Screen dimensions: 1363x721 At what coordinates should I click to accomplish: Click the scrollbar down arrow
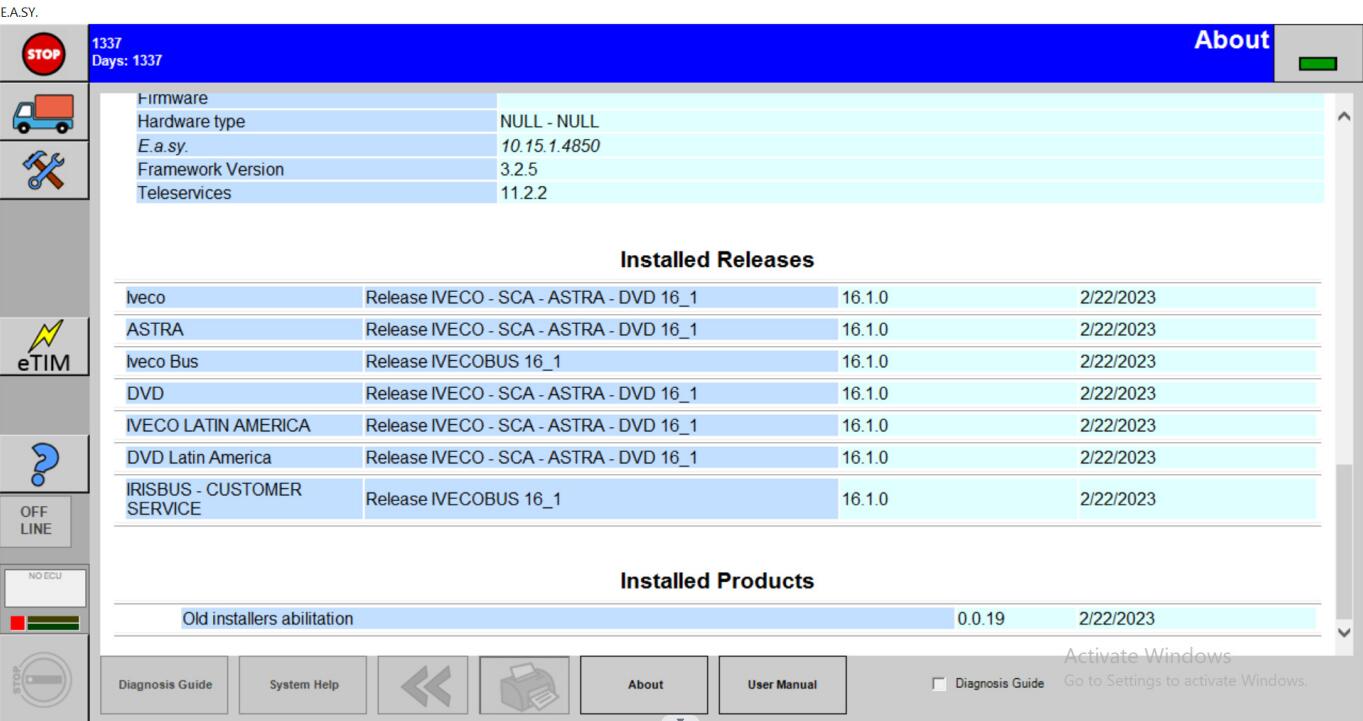1346,632
